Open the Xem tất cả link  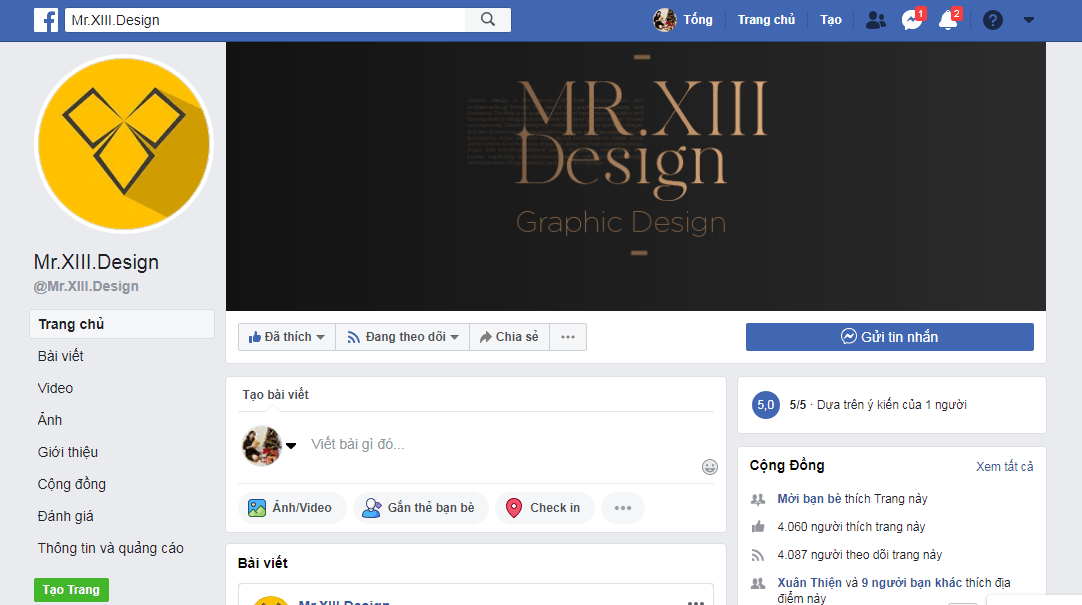click(x=1005, y=466)
